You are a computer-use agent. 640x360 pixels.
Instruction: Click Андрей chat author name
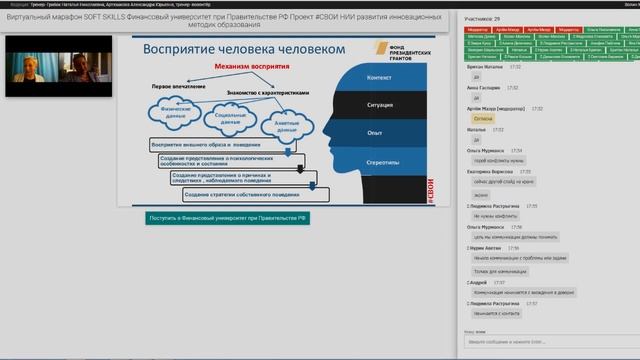tap(478, 282)
